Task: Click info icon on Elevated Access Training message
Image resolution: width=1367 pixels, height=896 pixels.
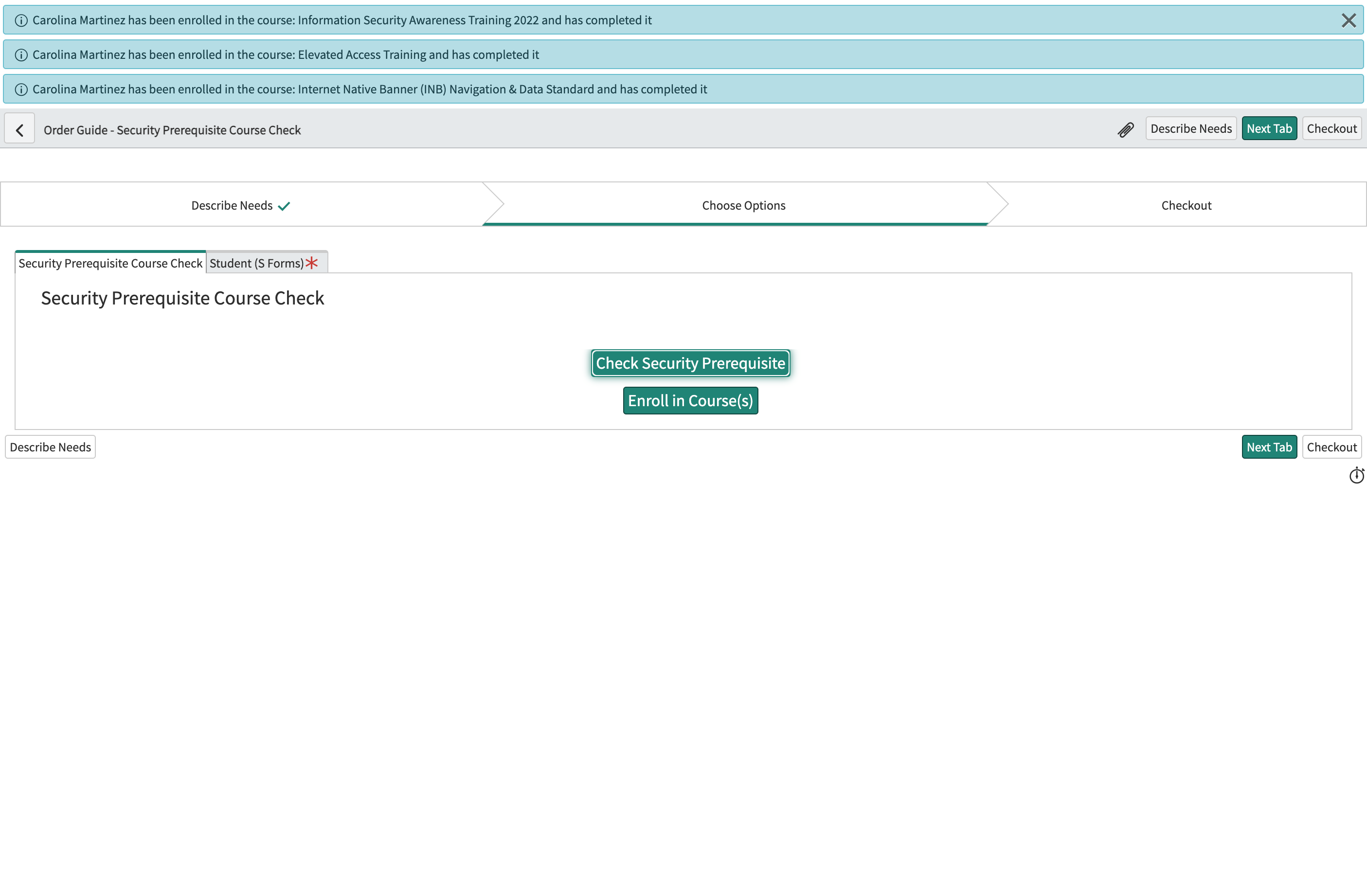Action: click(21, 55)
